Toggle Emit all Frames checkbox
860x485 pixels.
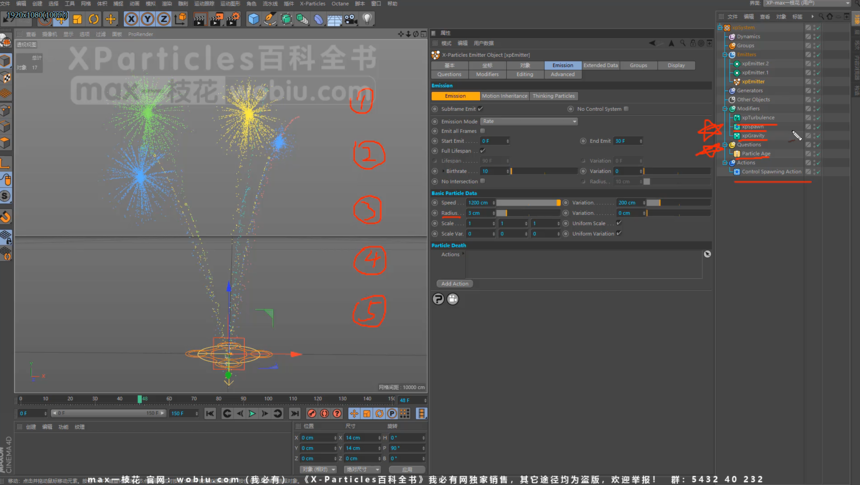click(x=483, y=131)
